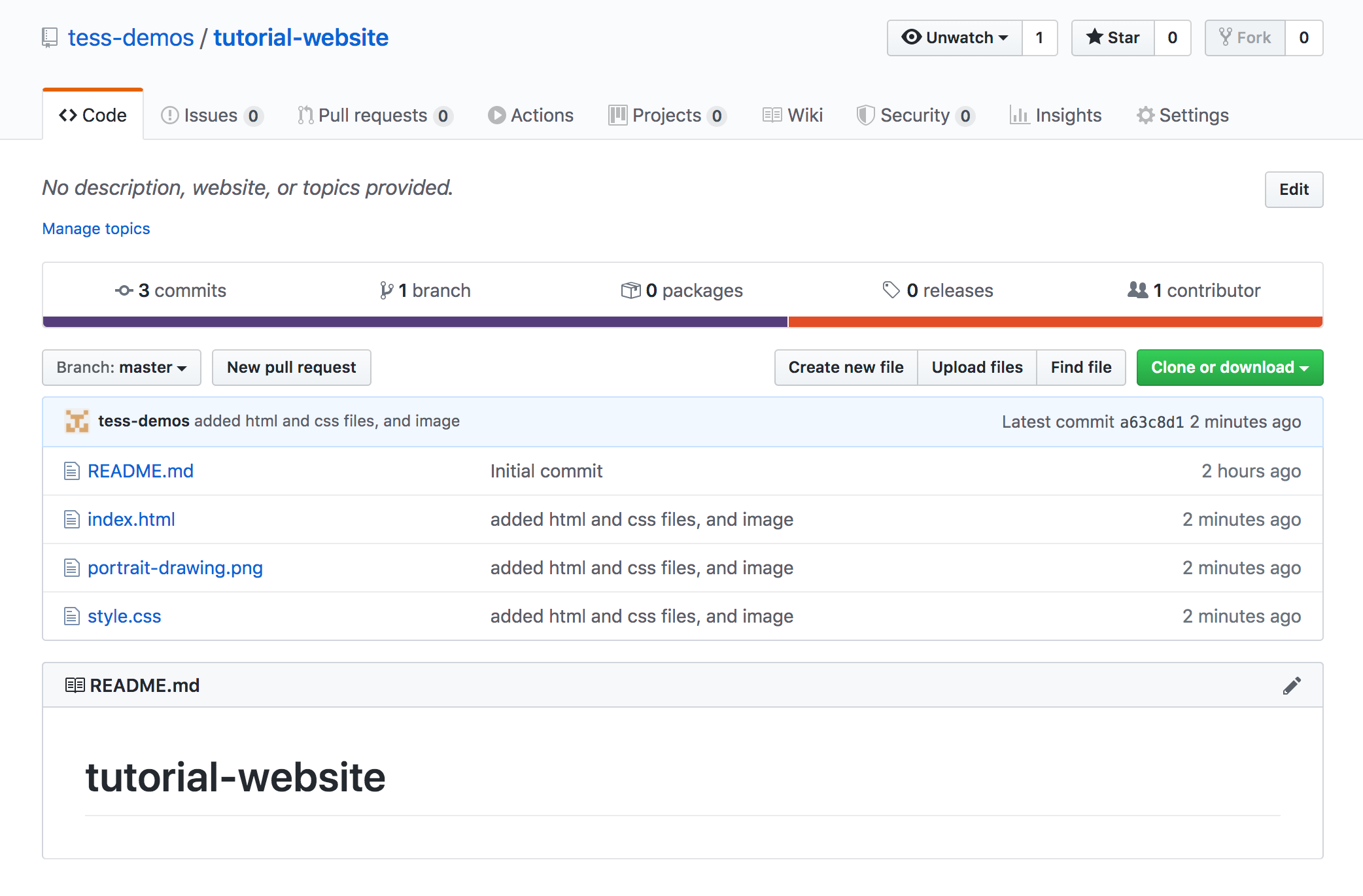Open the tess-demos avatar in the commit bar
This screenshot has width=1363, height=896.
[77, 421]
